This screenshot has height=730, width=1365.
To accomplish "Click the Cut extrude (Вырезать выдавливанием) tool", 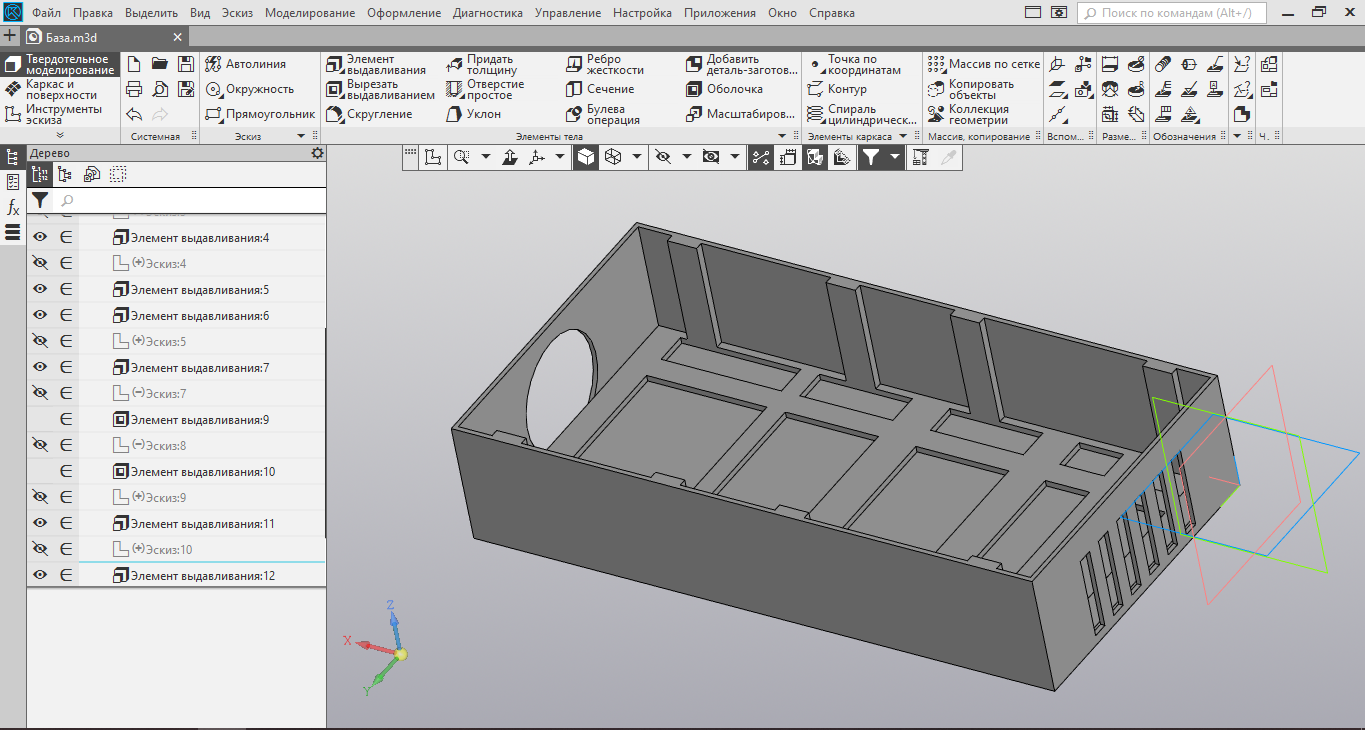I will 380,90.
